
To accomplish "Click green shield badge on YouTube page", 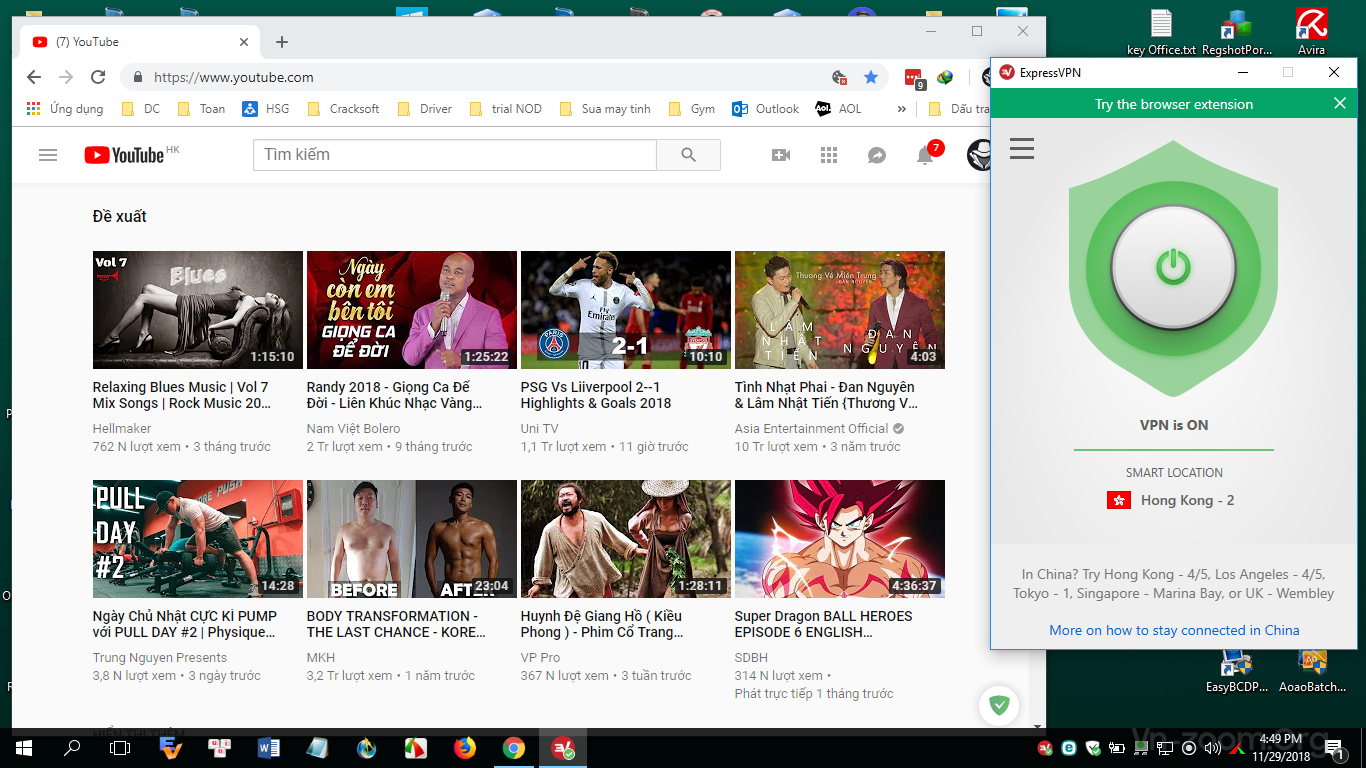I will (x=998, y=705).
